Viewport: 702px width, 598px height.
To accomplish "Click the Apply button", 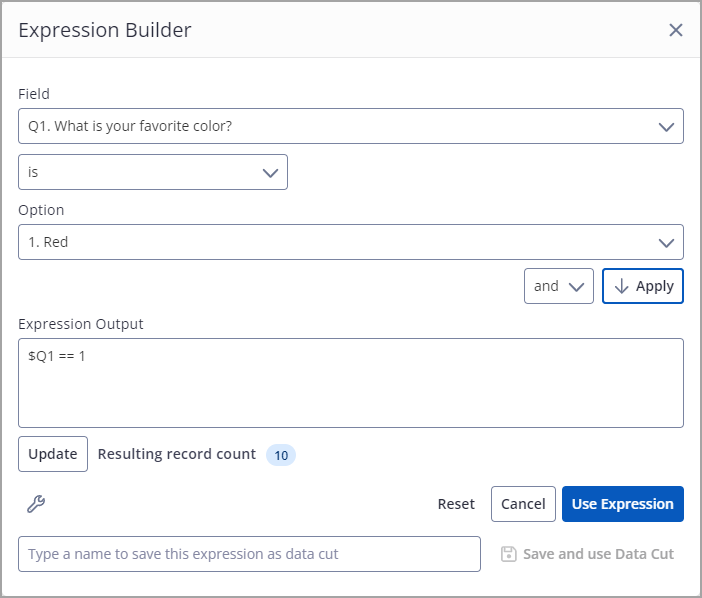I will [642, 286].
